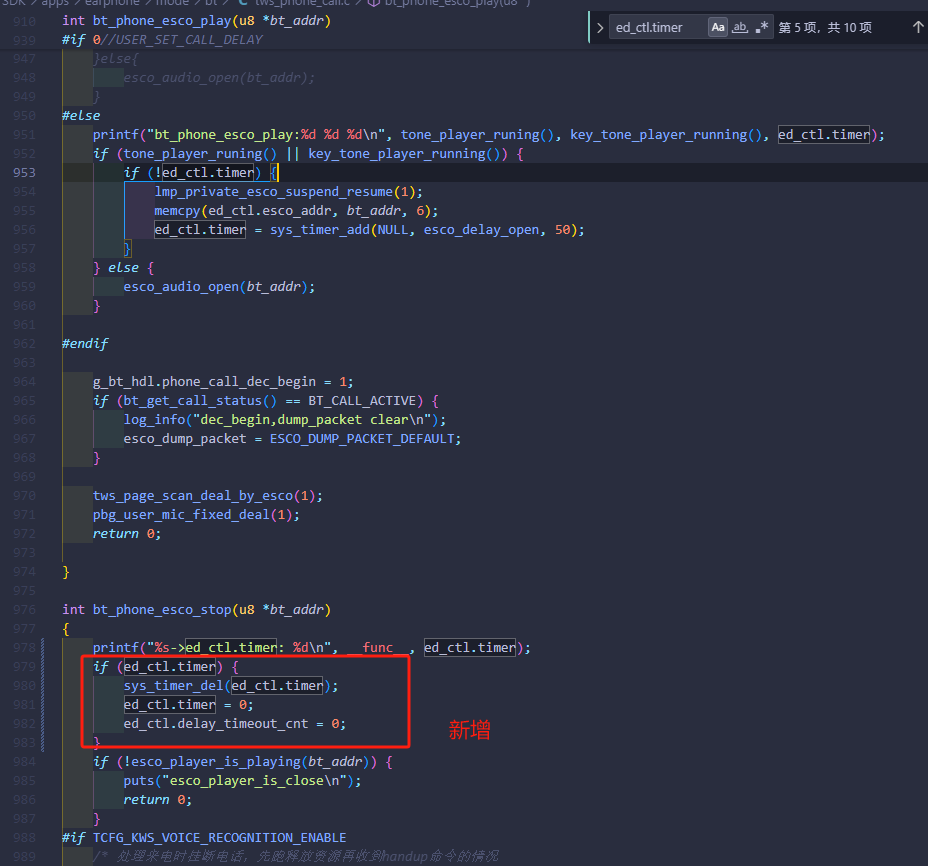Click the find box containing ed_ctl.timer

tap(658, 27)
